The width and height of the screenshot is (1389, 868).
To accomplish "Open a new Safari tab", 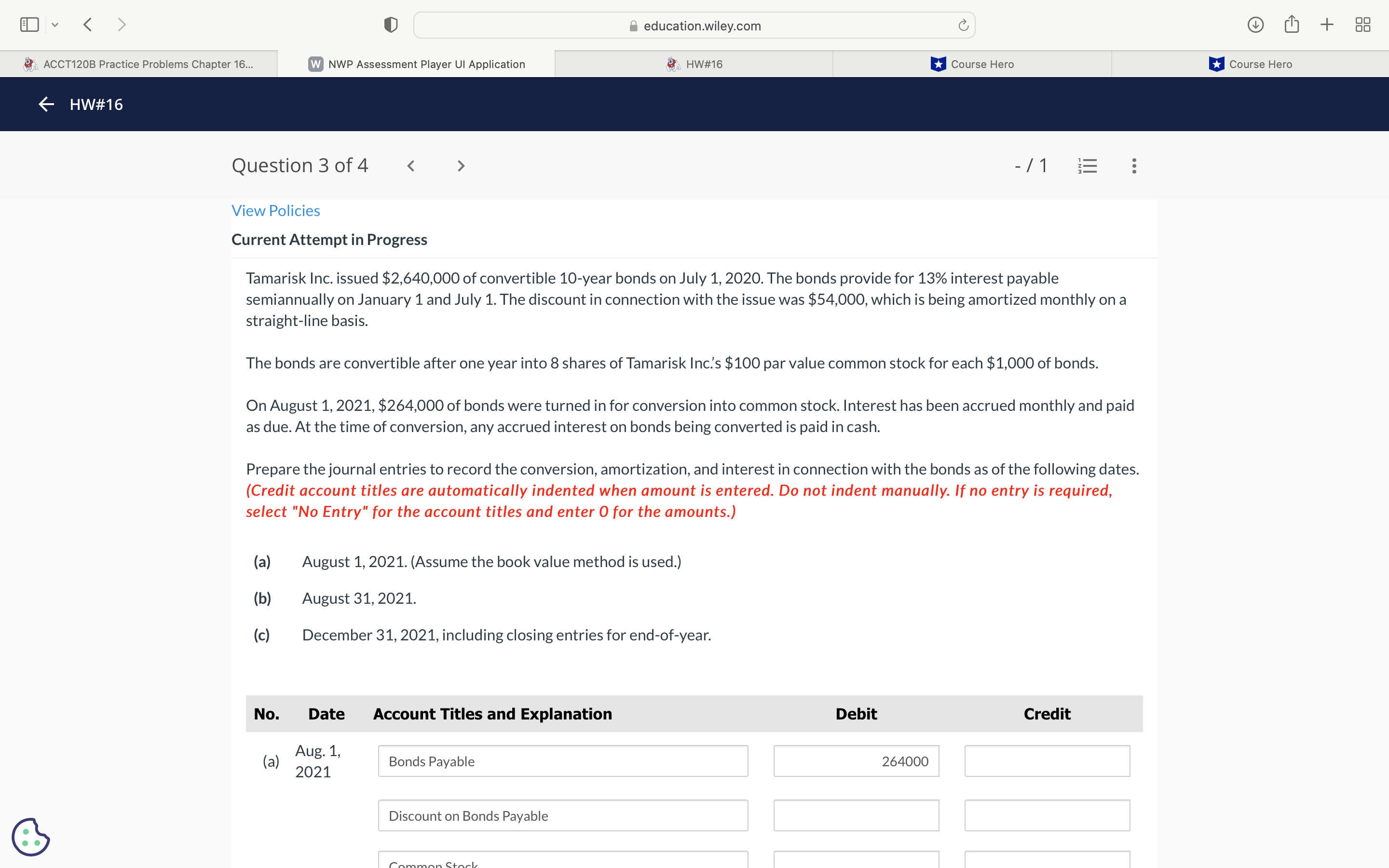I will pyautogui.click(x=1326, y=25).
